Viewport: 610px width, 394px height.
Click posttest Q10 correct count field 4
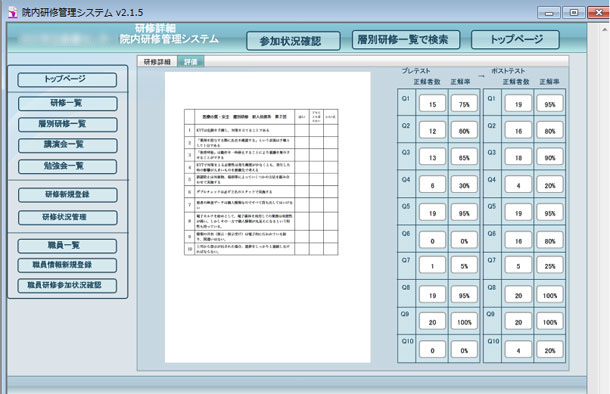[518, 350]
